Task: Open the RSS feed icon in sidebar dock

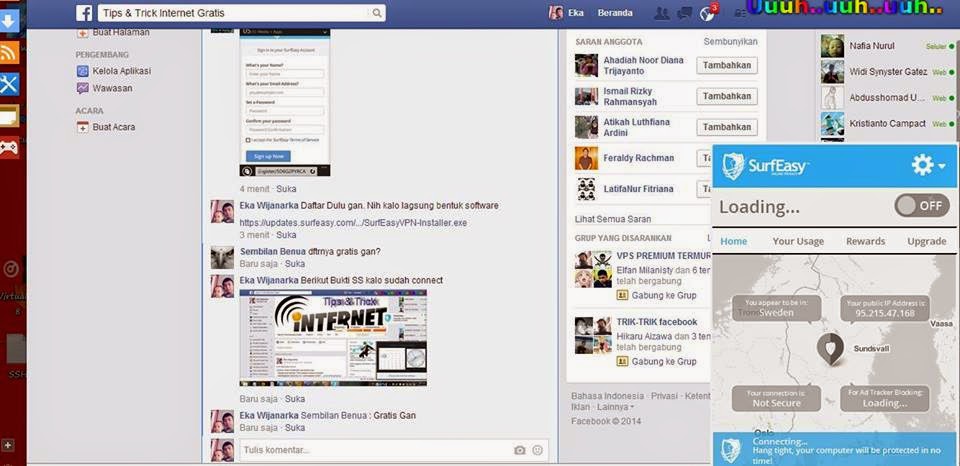Action: click(9, 52)
